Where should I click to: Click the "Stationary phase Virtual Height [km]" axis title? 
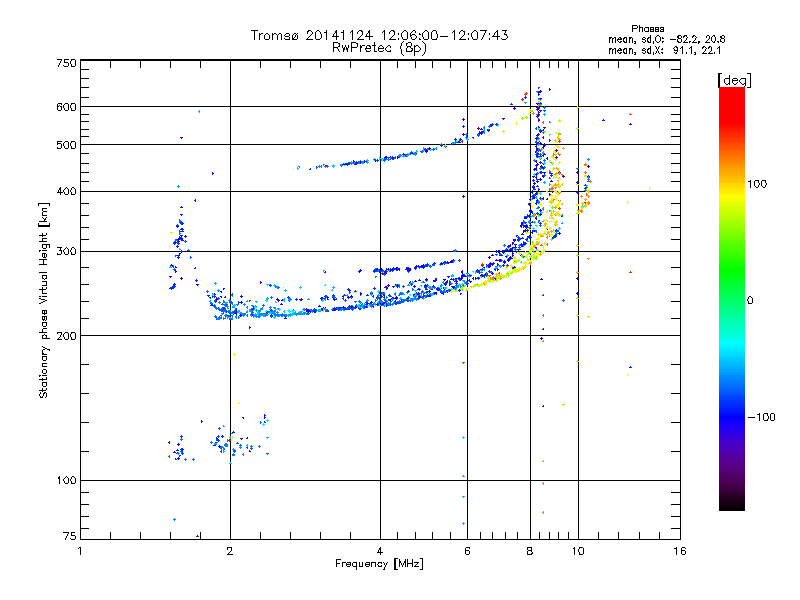click(x=44, y=300)
